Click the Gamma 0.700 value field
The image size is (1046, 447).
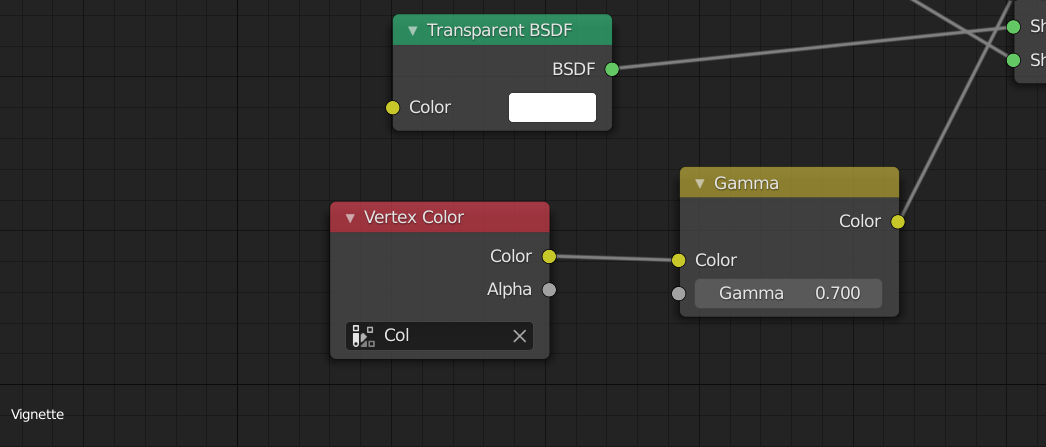coord(789,294)
